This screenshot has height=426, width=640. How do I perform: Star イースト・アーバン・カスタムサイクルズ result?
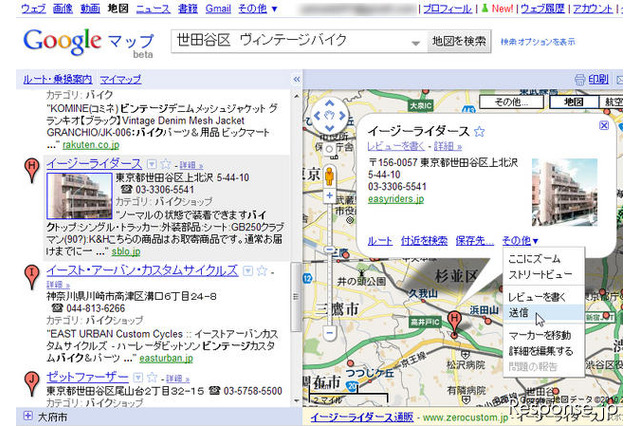(x=262, y=271)
